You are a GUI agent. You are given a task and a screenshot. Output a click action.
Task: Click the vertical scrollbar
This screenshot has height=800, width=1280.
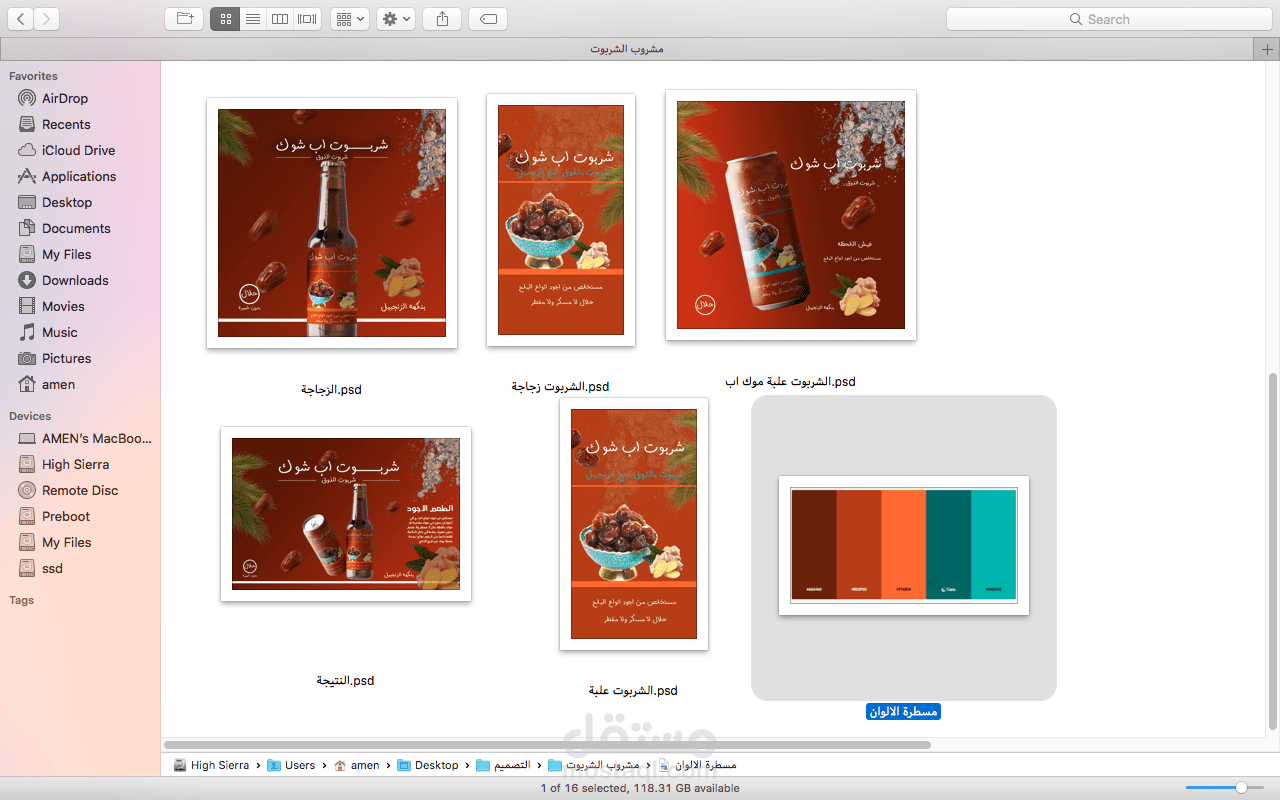tap(1273, 551)
